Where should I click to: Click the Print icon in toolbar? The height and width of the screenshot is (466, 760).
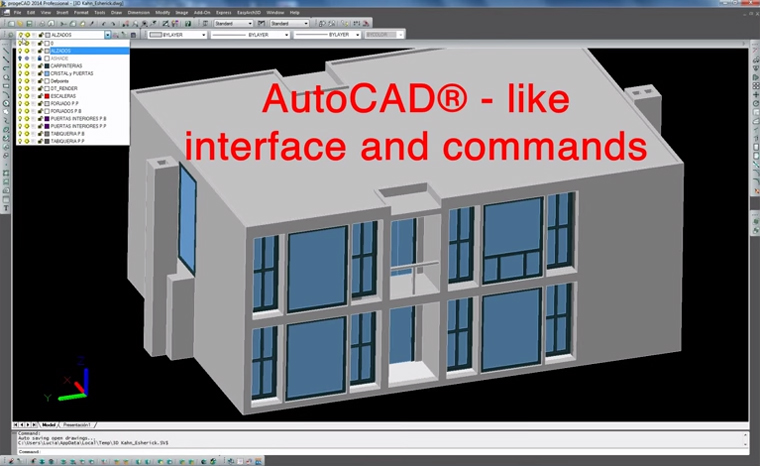(42, 23)
